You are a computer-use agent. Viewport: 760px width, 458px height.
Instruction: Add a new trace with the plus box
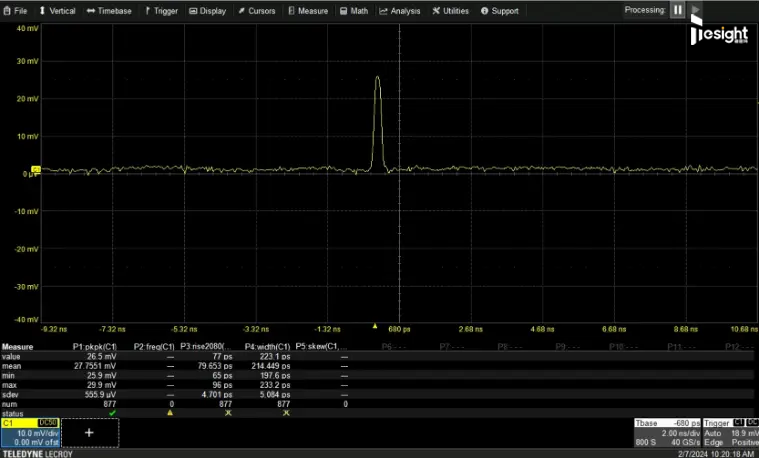pos(90,432)
